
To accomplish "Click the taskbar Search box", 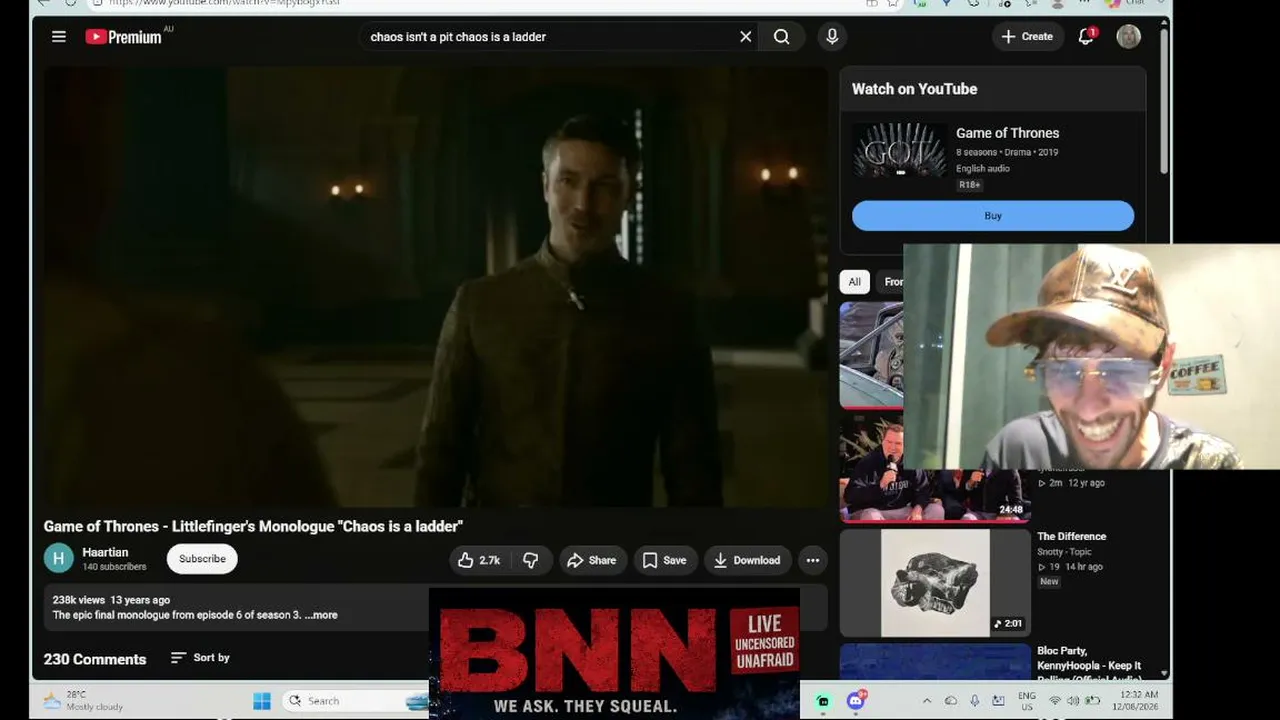I will [355, 701].
